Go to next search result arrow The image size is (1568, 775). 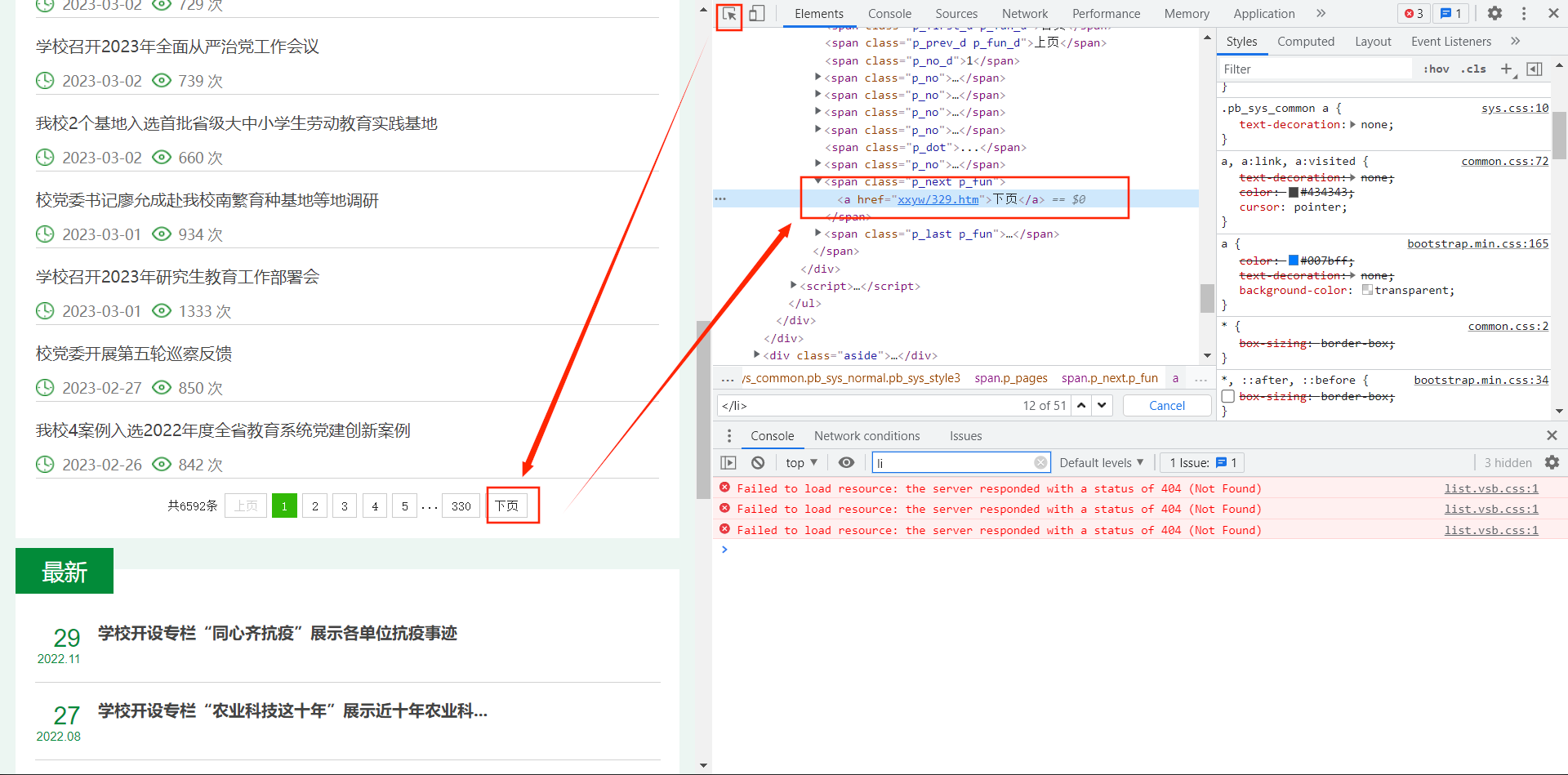coord(1102,405)
